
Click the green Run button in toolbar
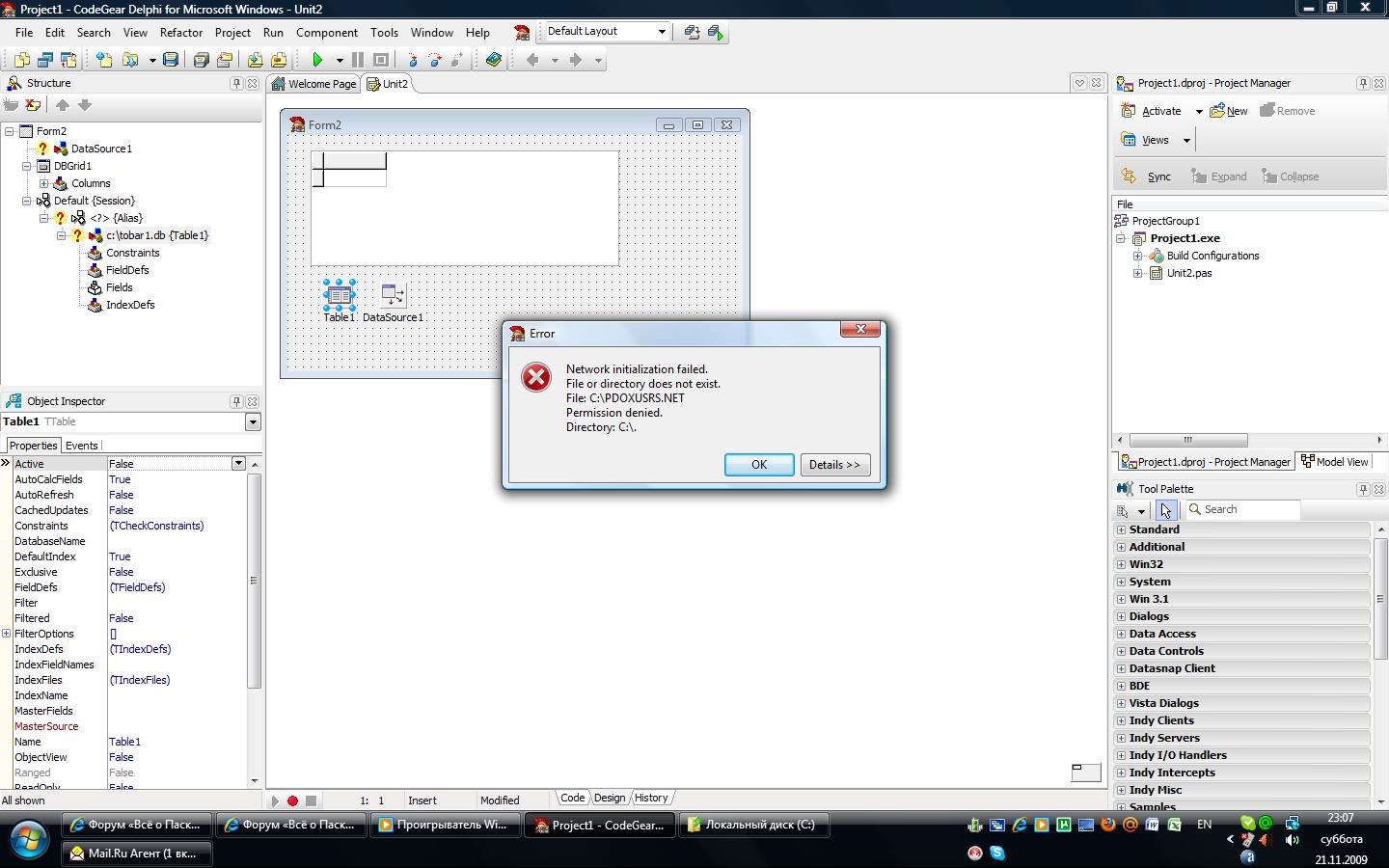point(316,60)
